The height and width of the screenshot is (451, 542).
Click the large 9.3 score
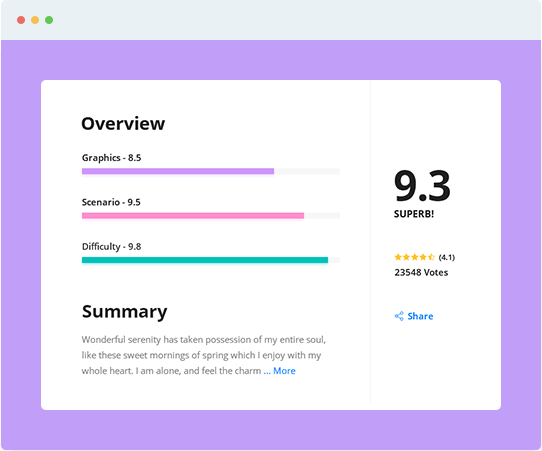422,186
